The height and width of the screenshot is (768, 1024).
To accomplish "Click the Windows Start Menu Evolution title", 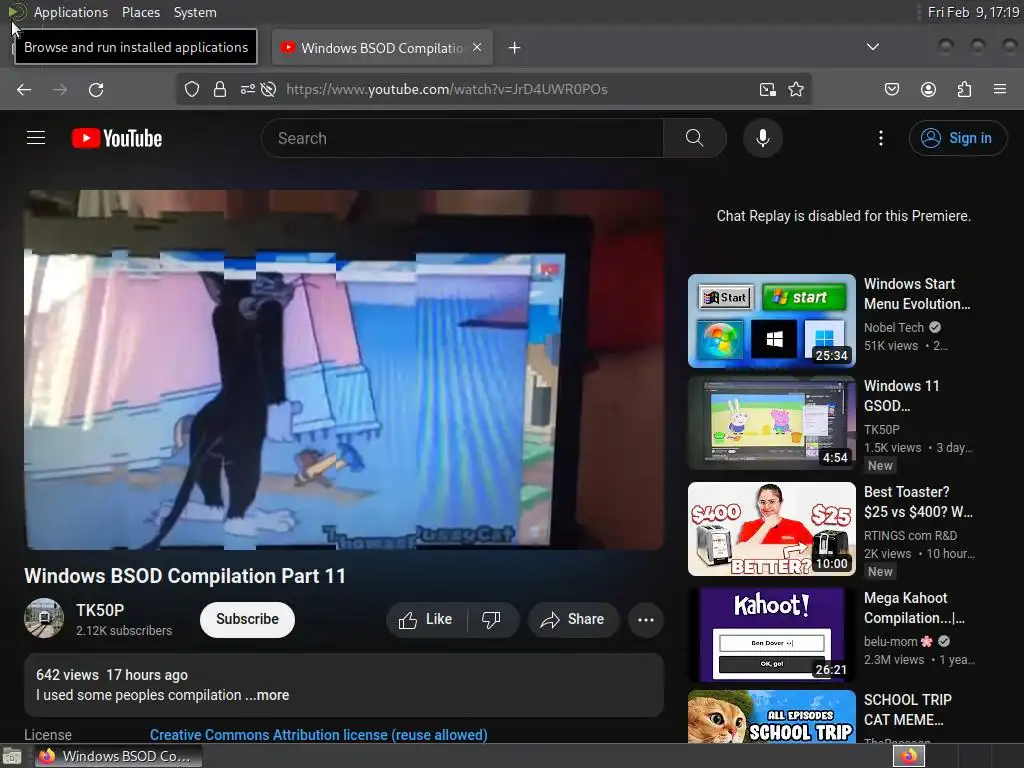I will (917, 294).
